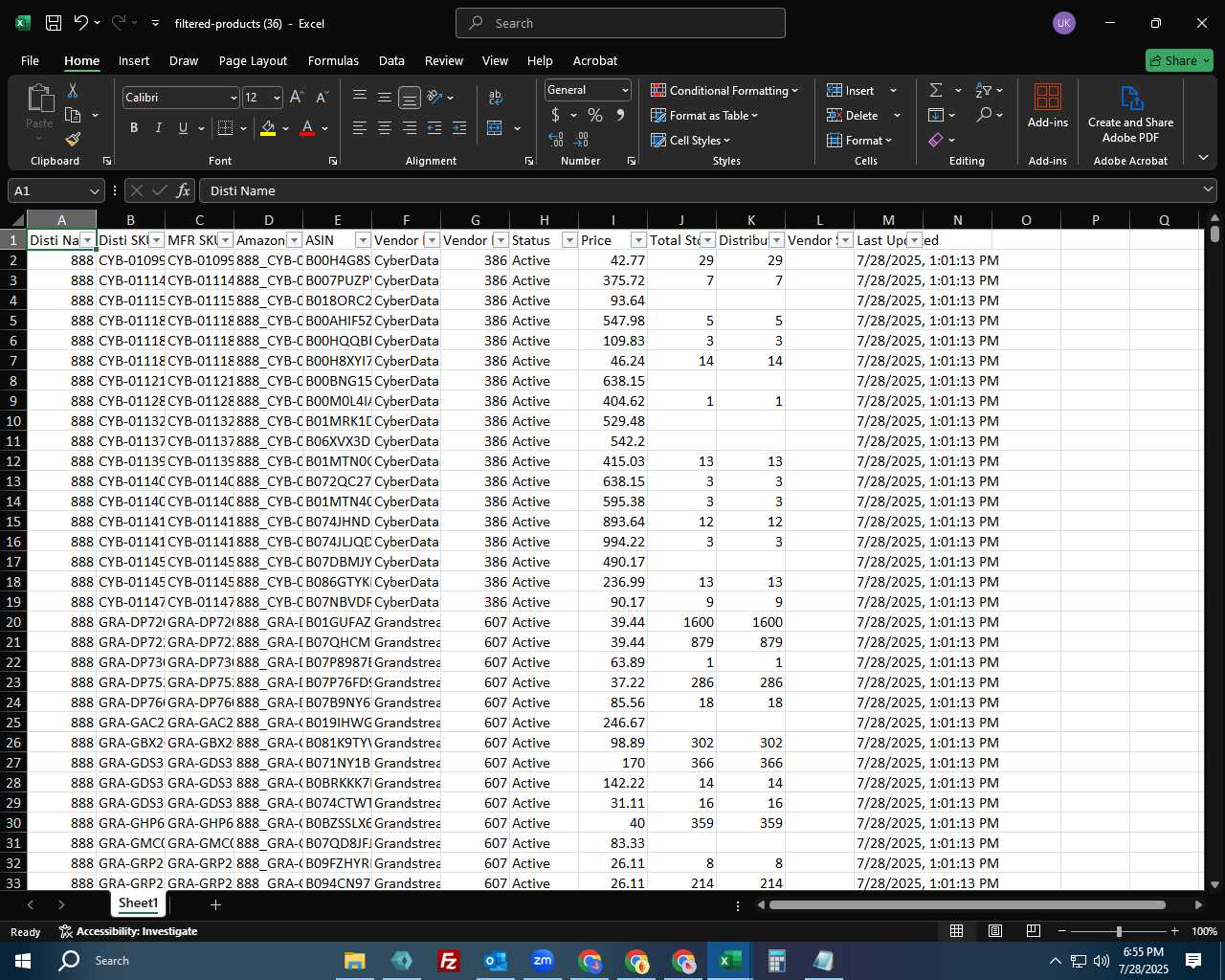The height and width of the screenshot is (980, 1225).
Task: Click the Undo arrow icon
Action: pyautogui.click(x=80, y=23)
